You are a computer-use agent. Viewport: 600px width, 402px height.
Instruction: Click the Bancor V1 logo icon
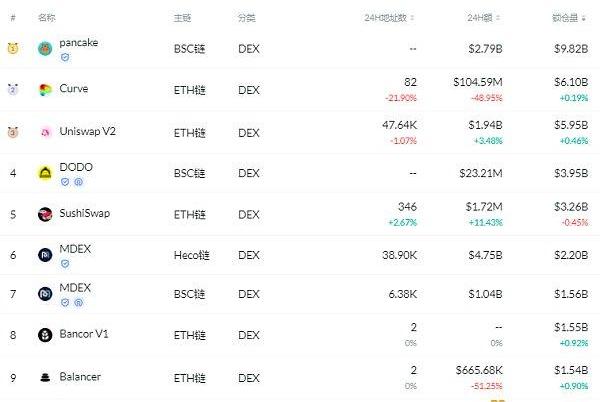coord(45,335)
